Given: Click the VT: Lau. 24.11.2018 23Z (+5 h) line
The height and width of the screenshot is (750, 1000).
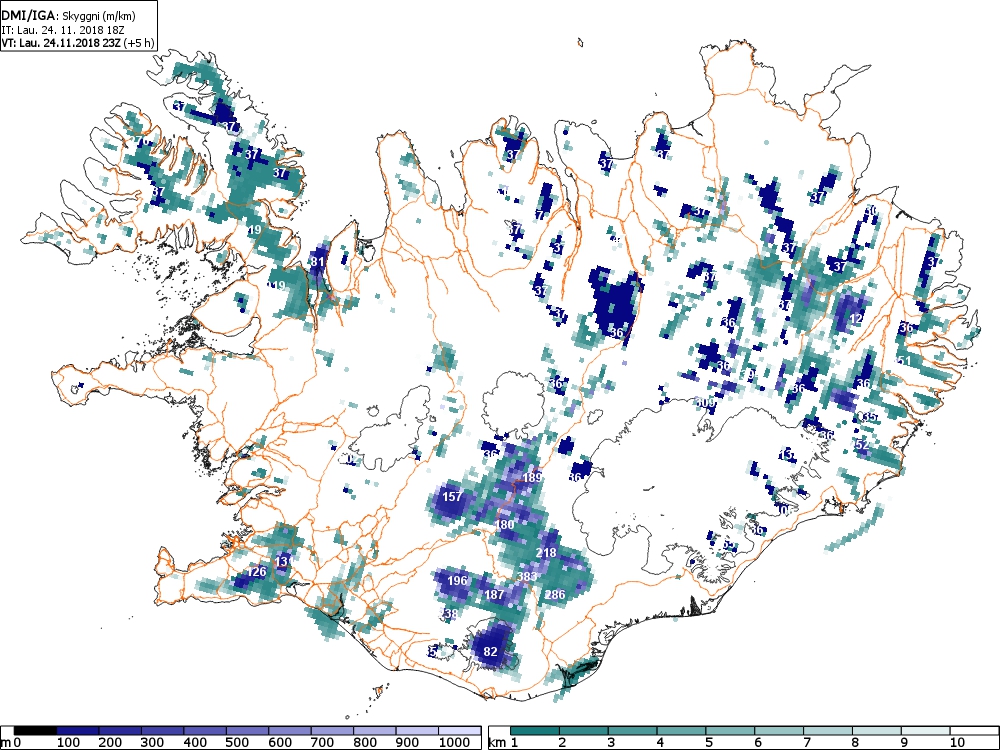Looking at the screenshot, I should tap(78, 43).
